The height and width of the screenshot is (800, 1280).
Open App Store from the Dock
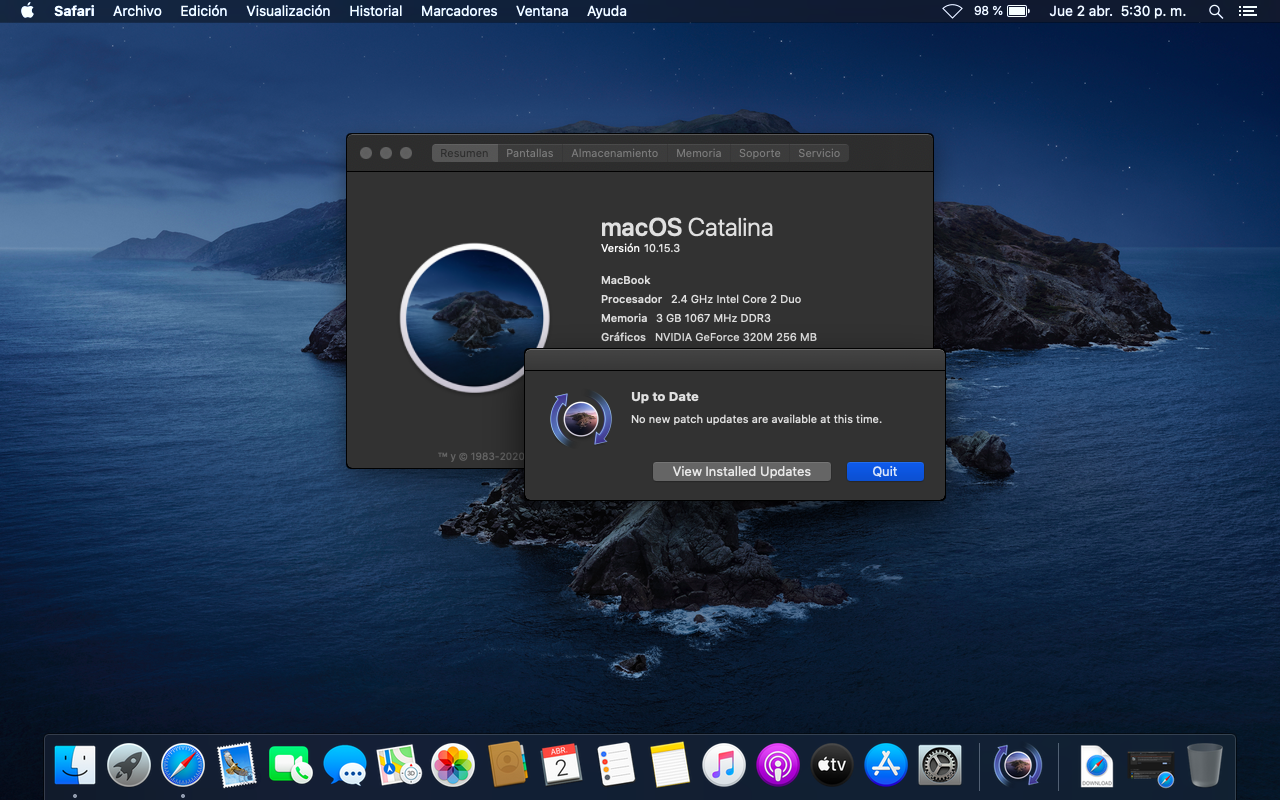pos(885,766)
